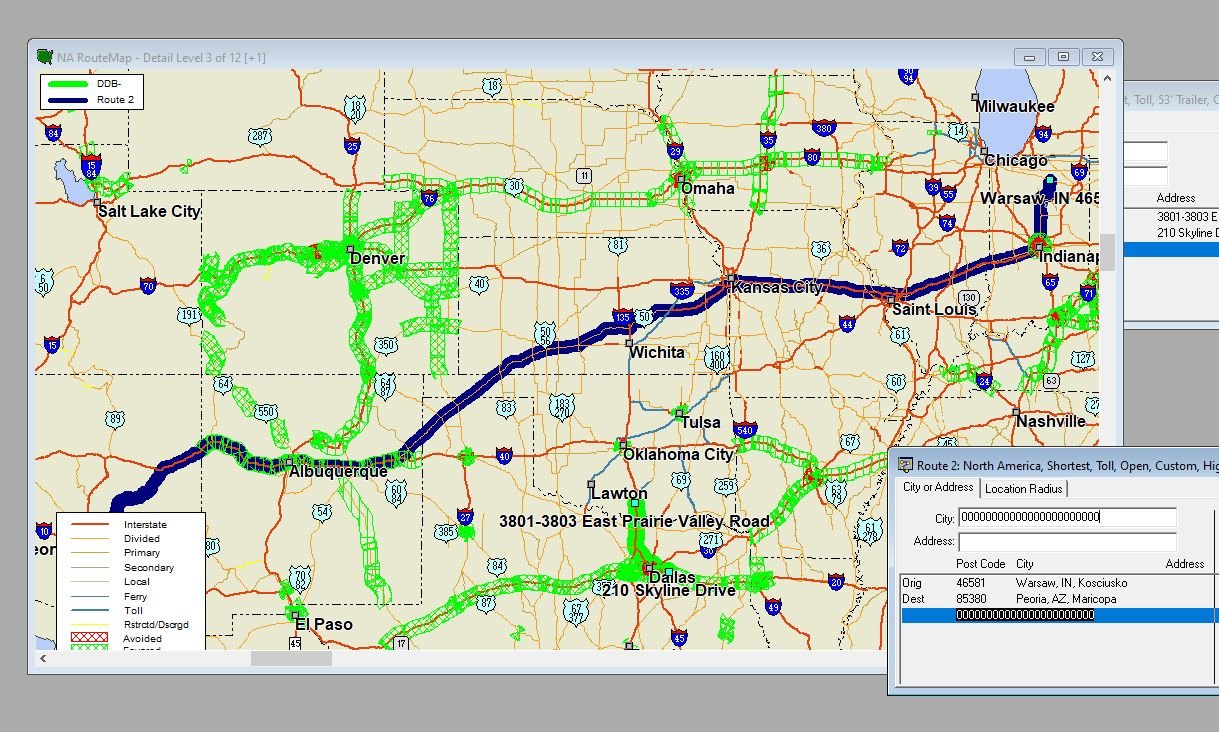1219x732 pixels.
Task: Click the City column header in Route 2
Action: click(x=1025, y=564)
